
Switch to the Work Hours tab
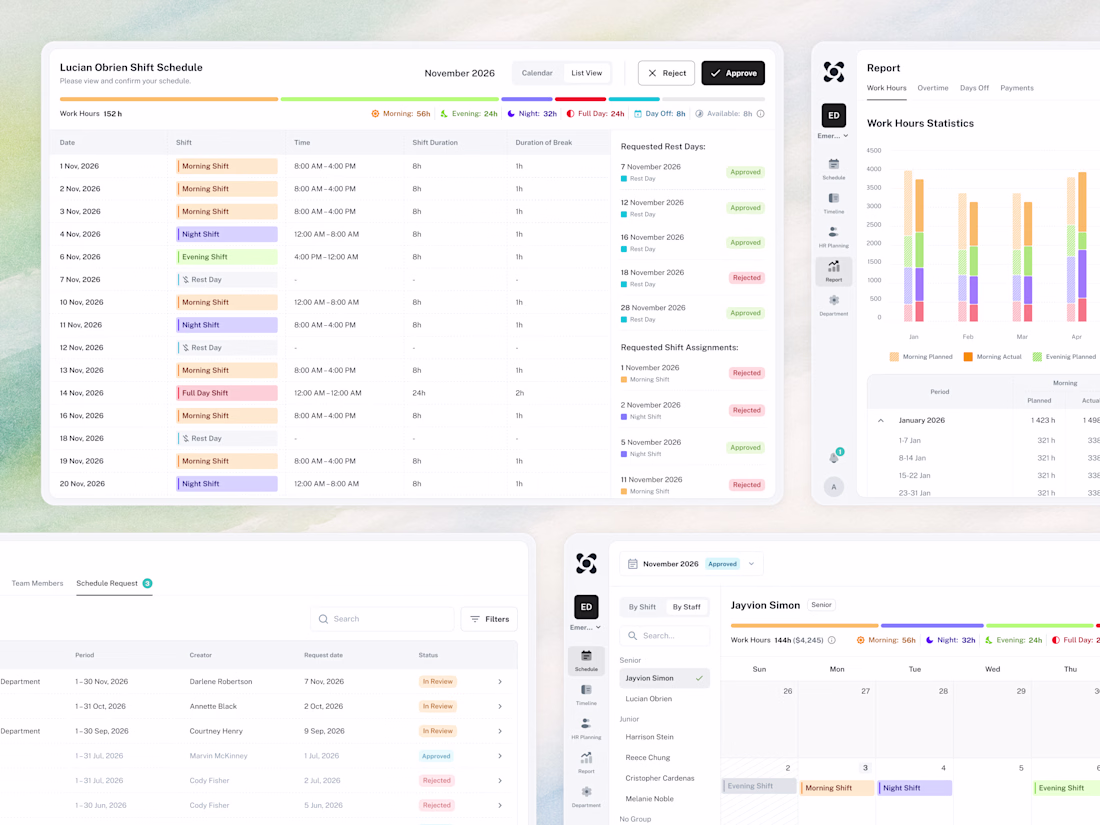886,88
